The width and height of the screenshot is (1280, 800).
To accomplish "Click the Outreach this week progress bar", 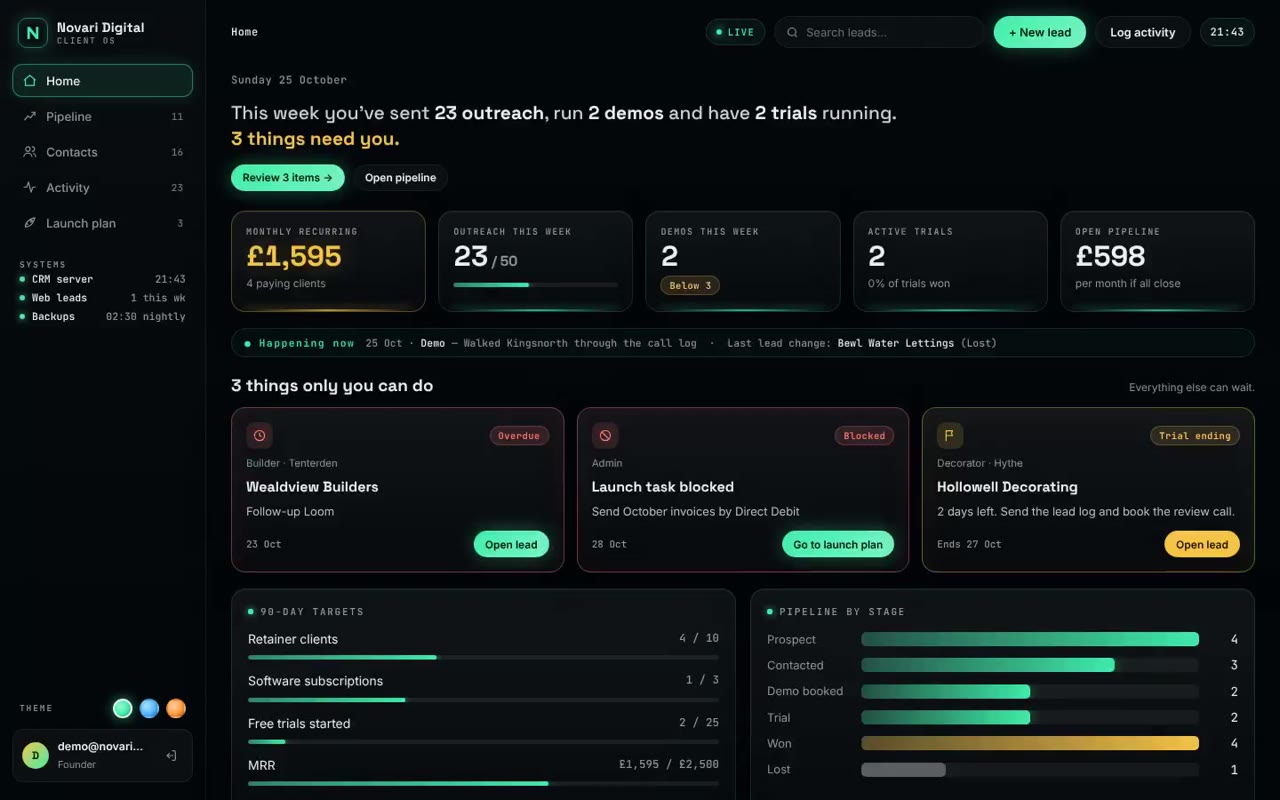I will point(535,285).
